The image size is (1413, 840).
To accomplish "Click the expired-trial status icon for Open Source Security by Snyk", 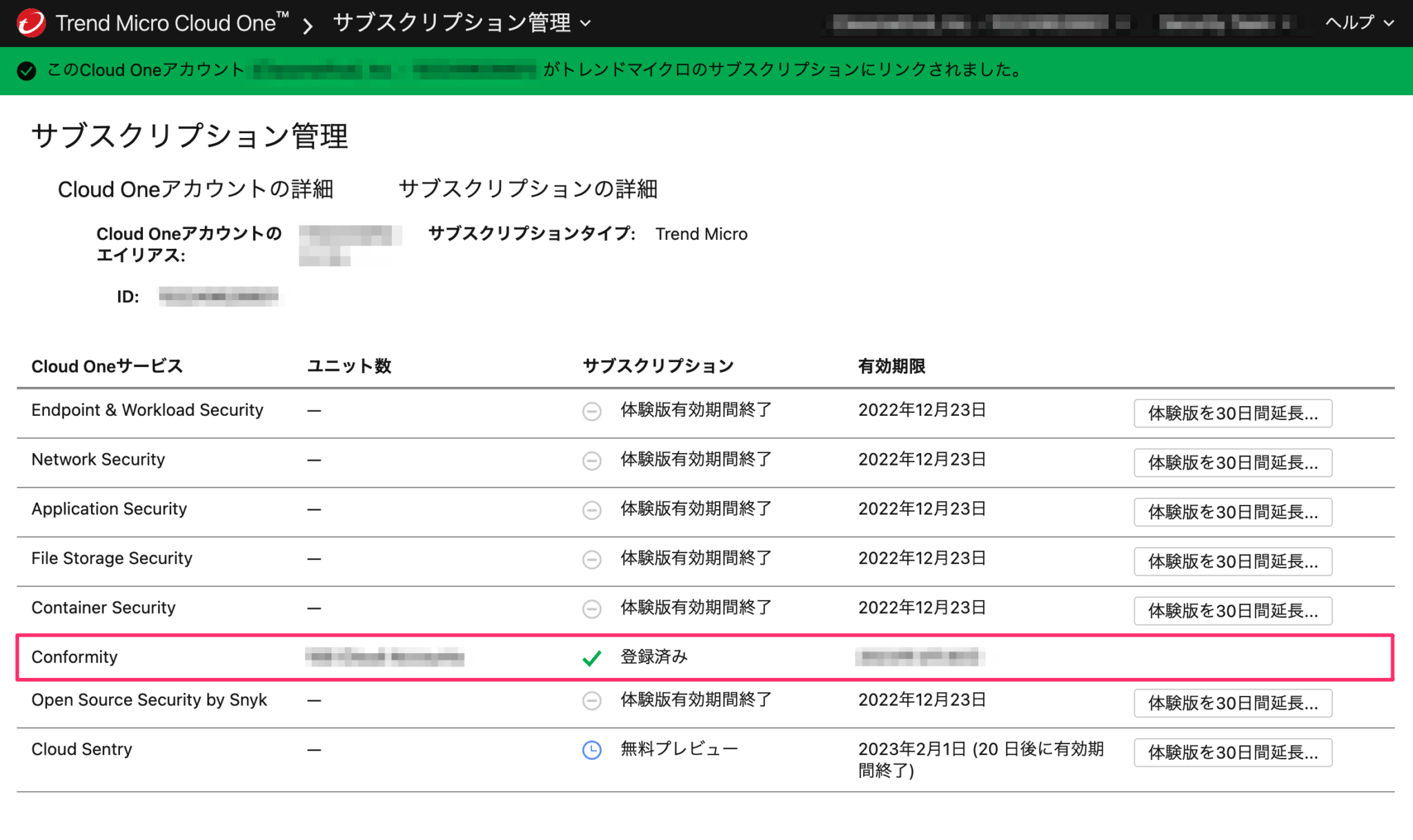I will 591,701.
